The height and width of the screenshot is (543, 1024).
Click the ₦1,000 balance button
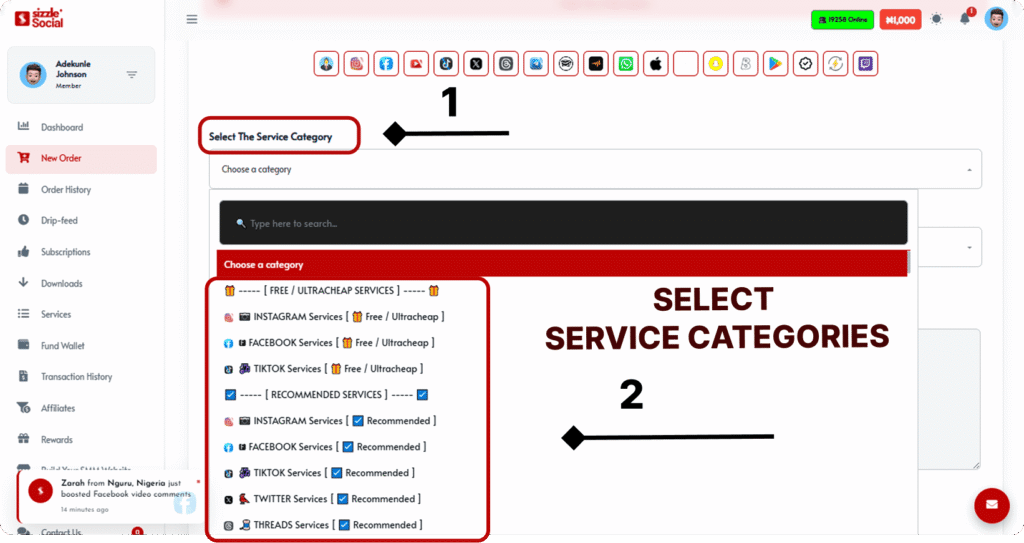(900, 20)
